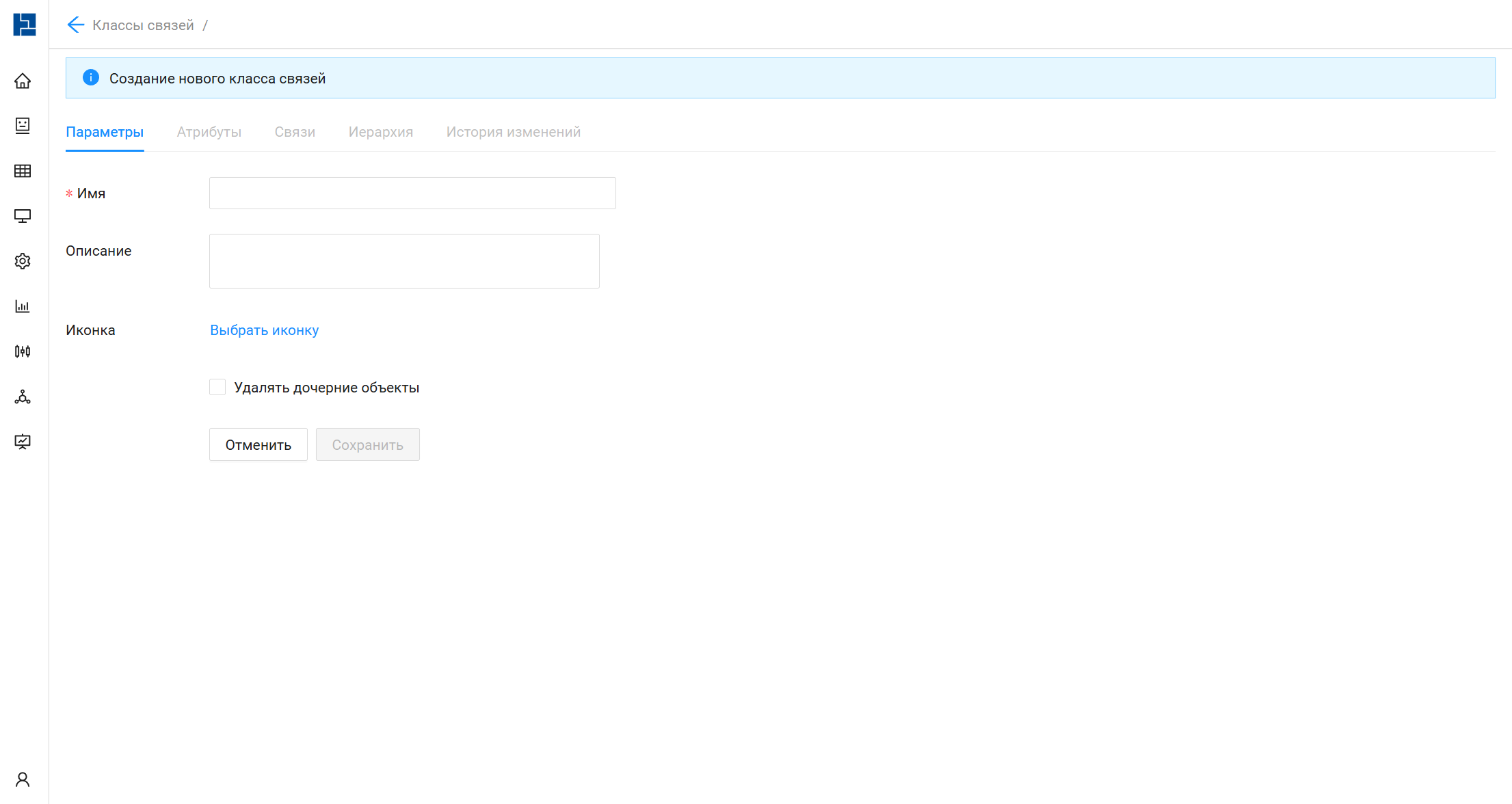
Task: Open the presentation dashboard sidebar icon
Action: click(23, 442)
